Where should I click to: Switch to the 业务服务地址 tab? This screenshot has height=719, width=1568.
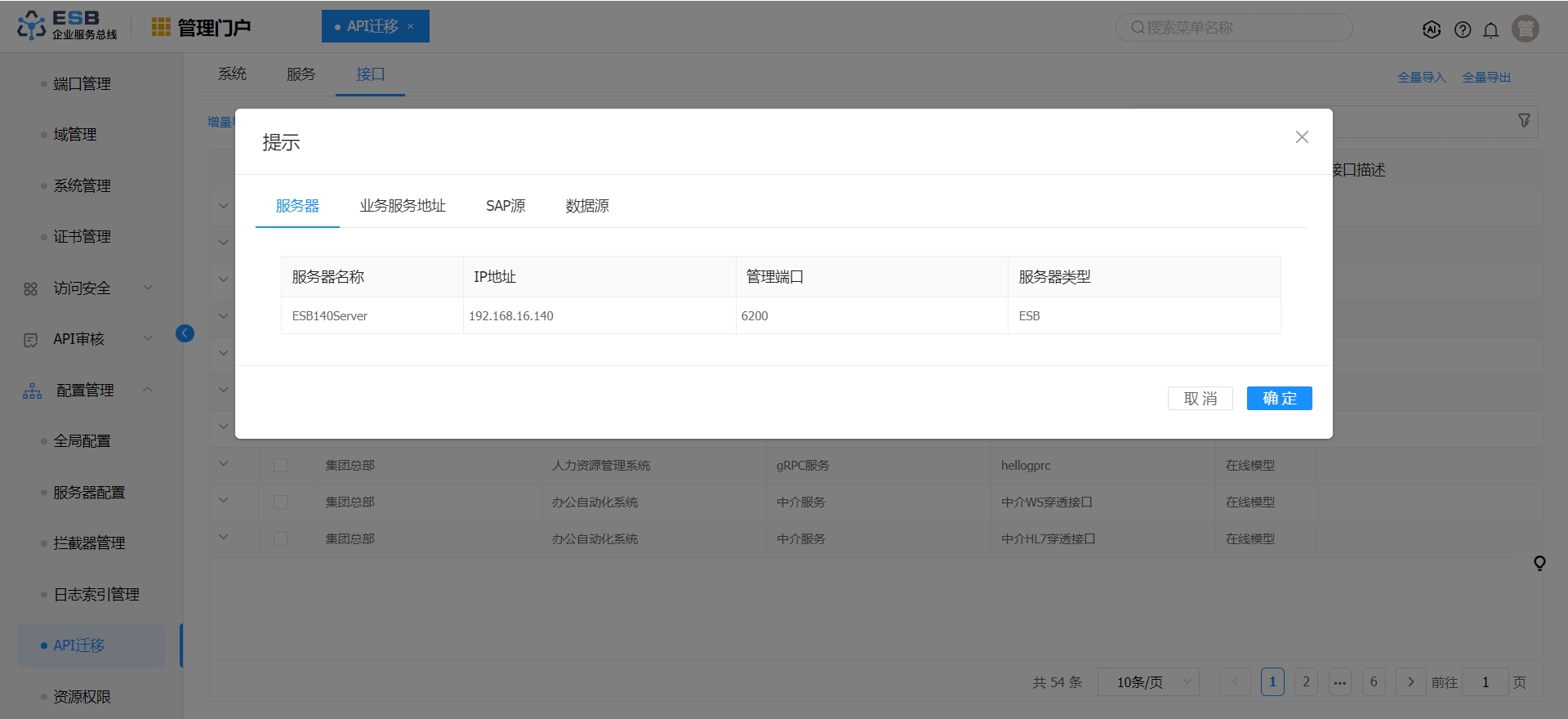[403, 206]
